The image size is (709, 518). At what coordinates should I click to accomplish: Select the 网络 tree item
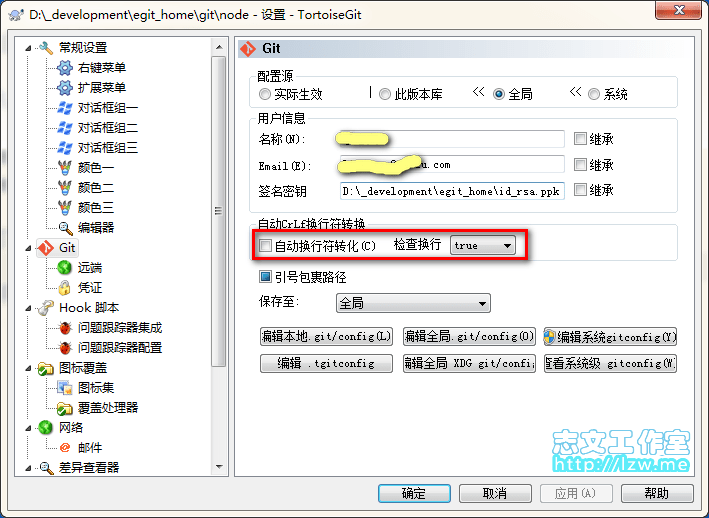[71, 428]
